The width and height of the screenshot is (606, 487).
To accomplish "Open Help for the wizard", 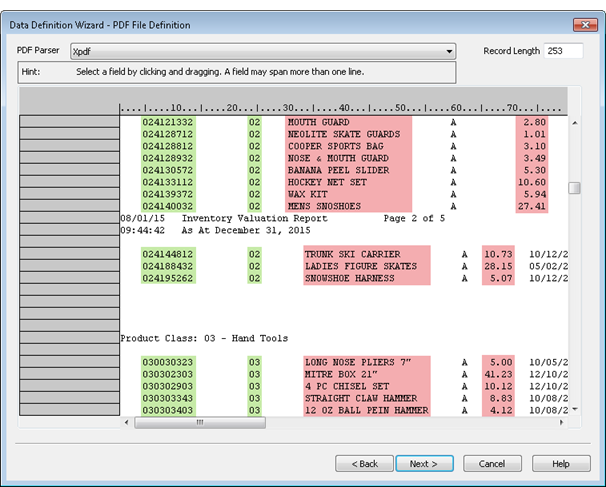I will pos(560,464).
